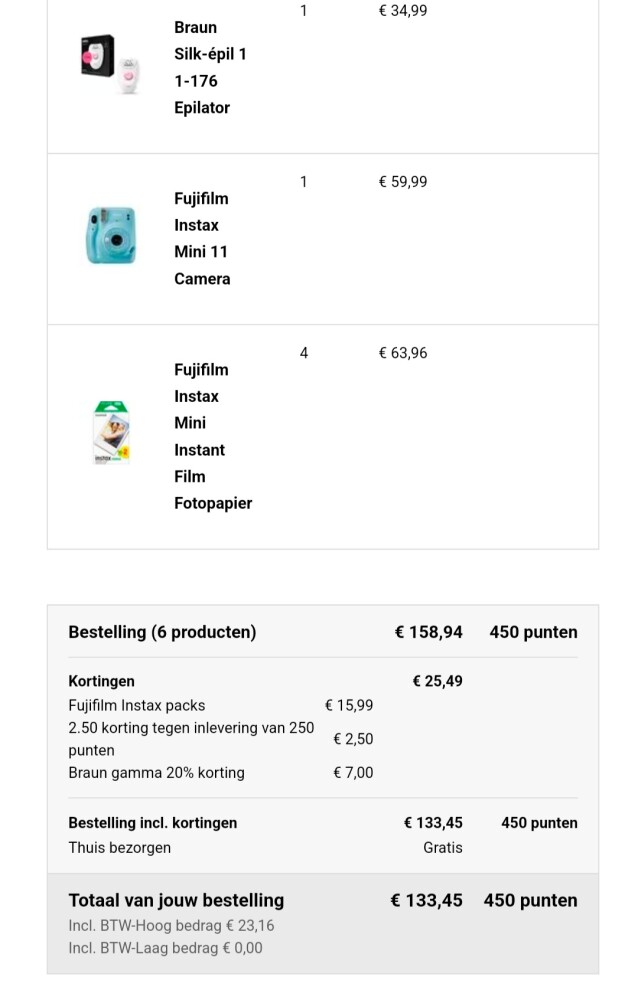Open the Fujifilm Instax Mini Instant Film Fotopapier product
Image resolution: width=638 pixels, height=1000 pixels.
pos(212,437)
